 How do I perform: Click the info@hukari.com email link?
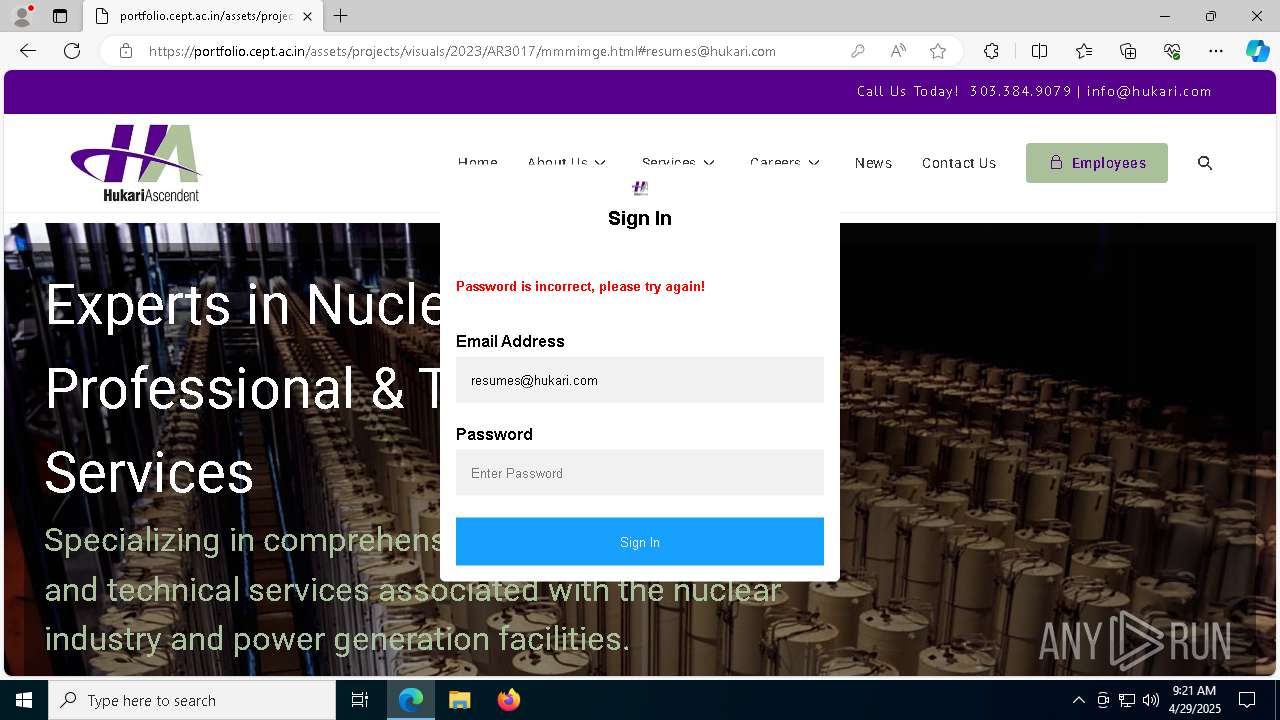coord(1149,91)
